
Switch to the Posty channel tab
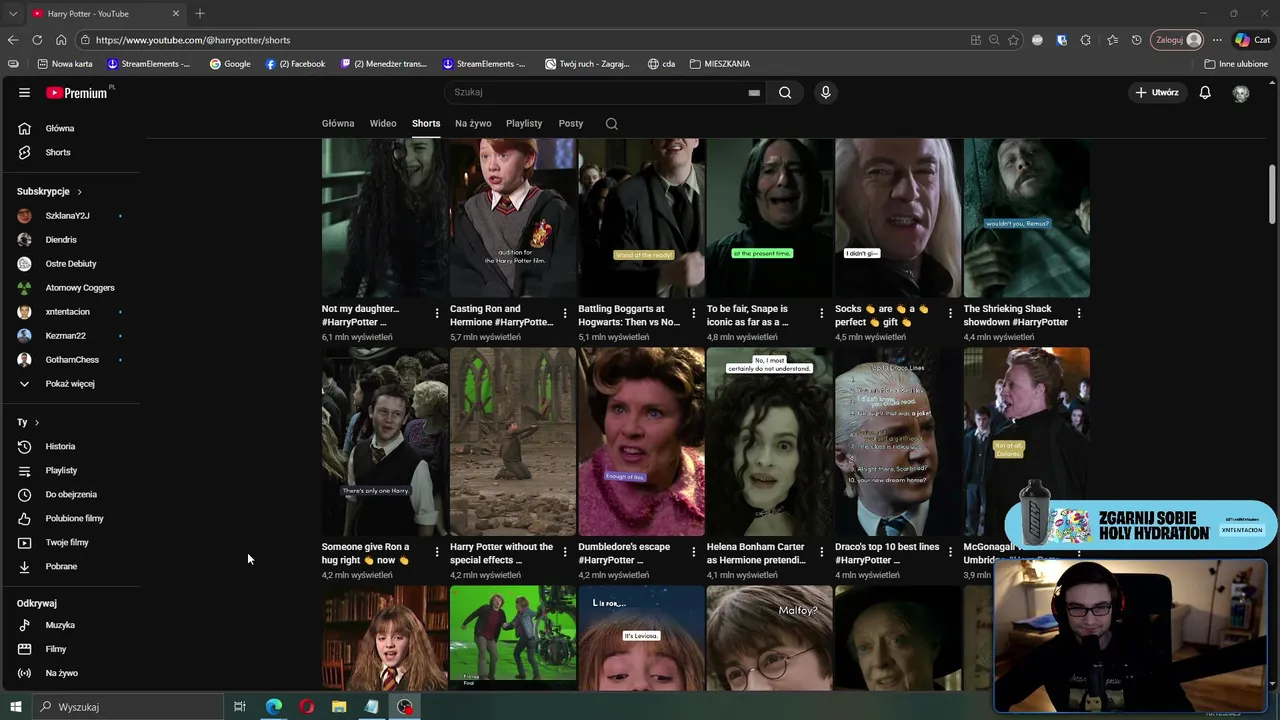pos(571,123)
